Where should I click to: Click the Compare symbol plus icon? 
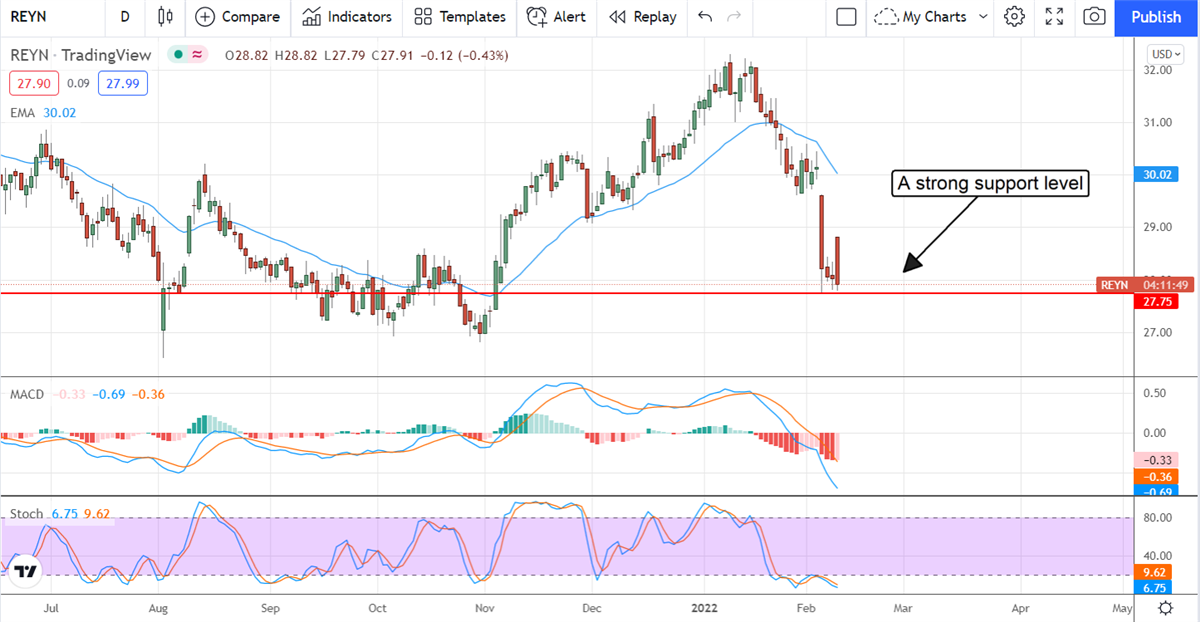(x=205, y=17)
